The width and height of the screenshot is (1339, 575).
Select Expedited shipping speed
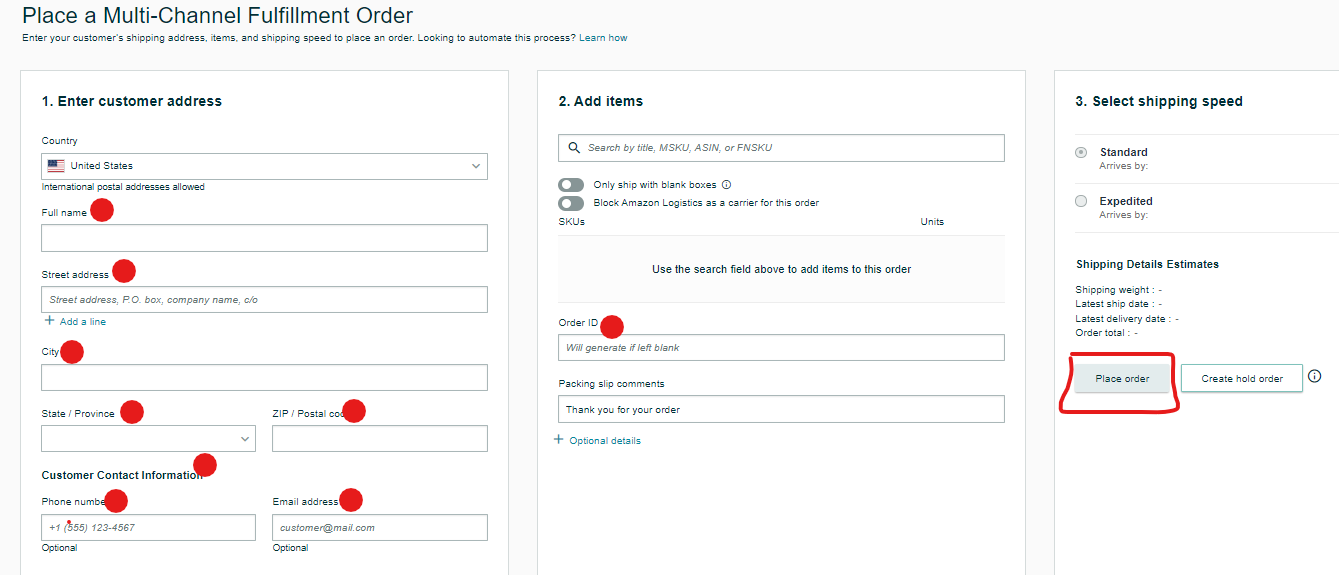[1081, 201]
